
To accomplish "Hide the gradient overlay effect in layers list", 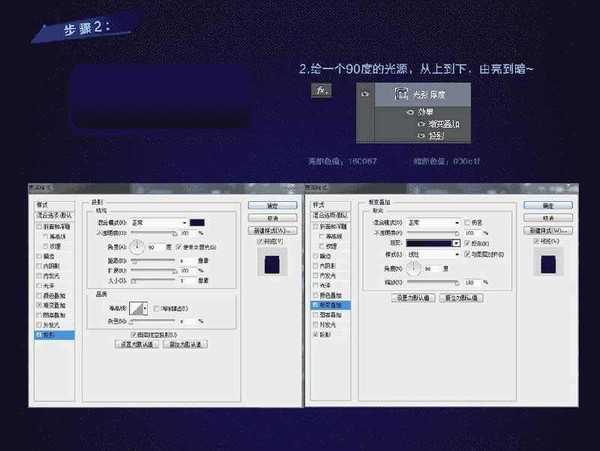I will point(421,124).
